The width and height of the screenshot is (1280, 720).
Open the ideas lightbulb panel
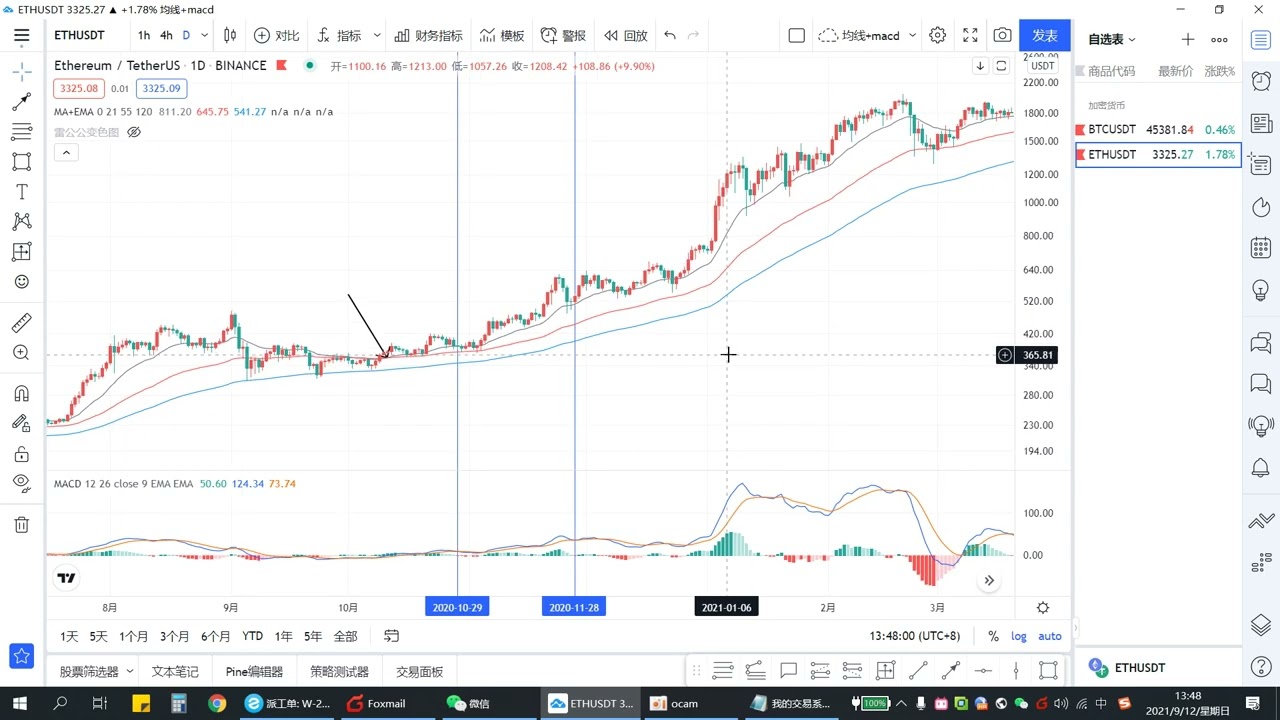click(x=1261, y=290)
